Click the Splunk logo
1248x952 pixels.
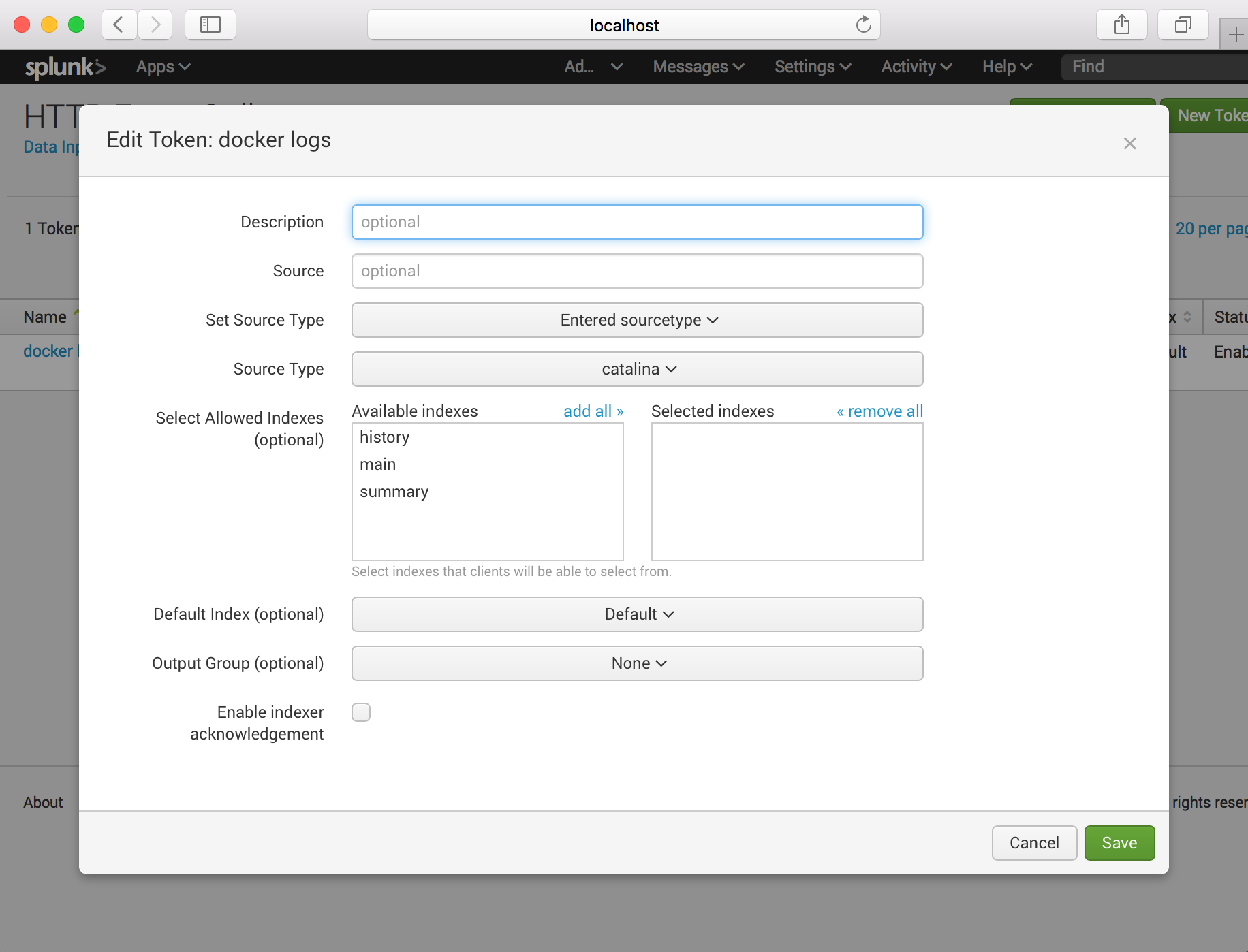pos(65,67)
